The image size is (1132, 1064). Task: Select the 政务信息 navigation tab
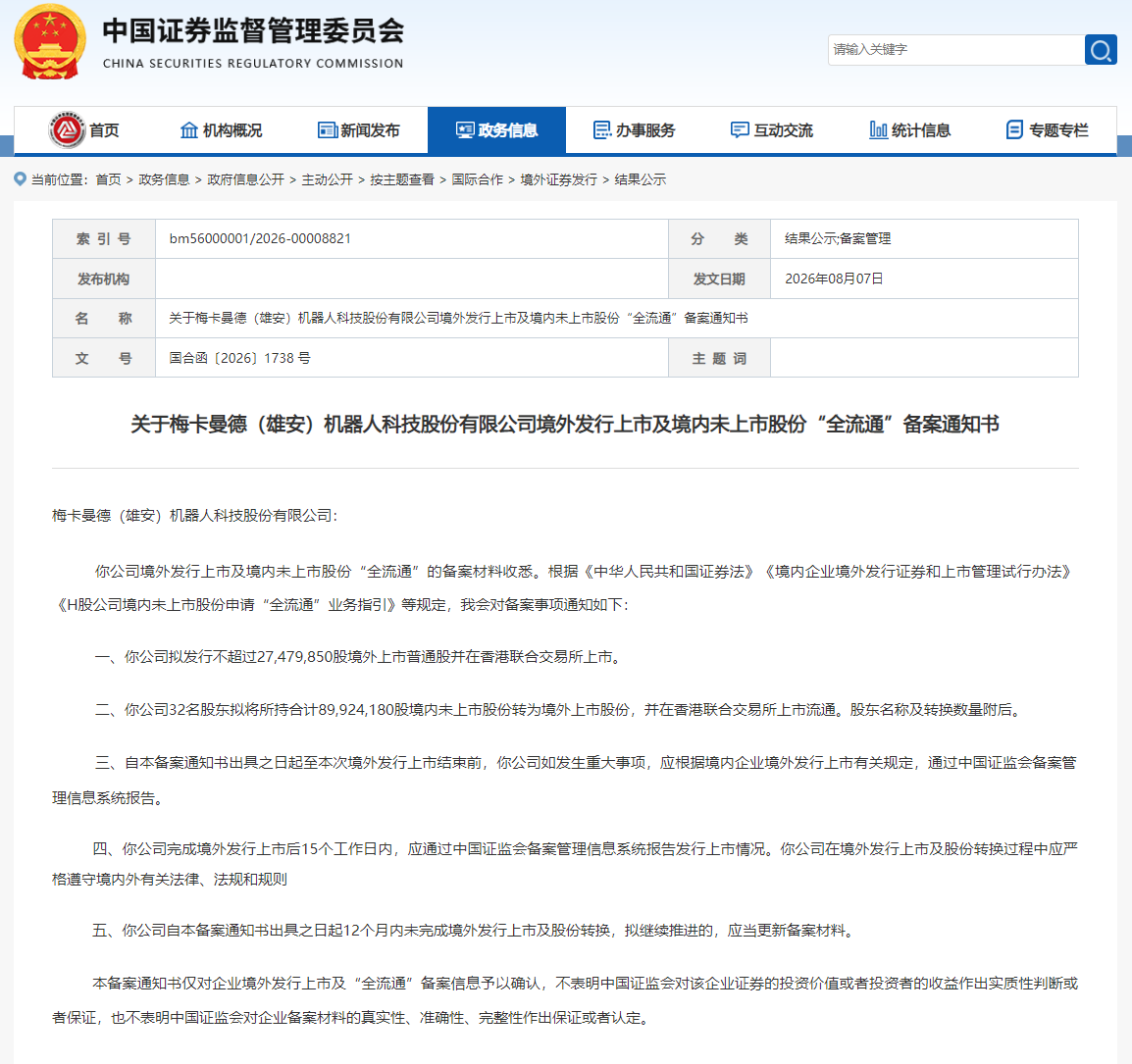pyautogui.click(x=496, y=129)
